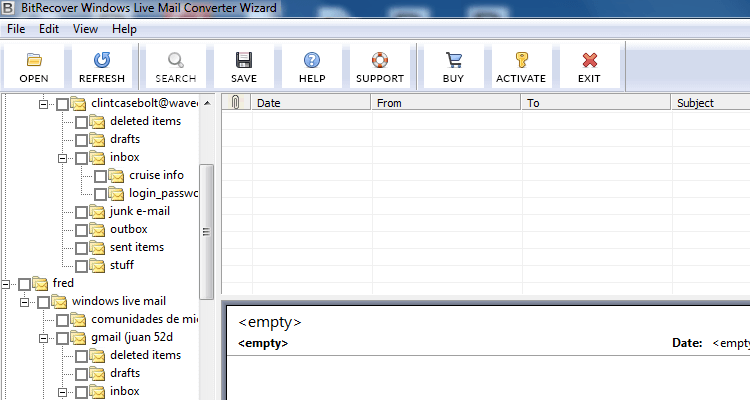
Task: Click folder icon of outbox
Action: pos(97,230)
